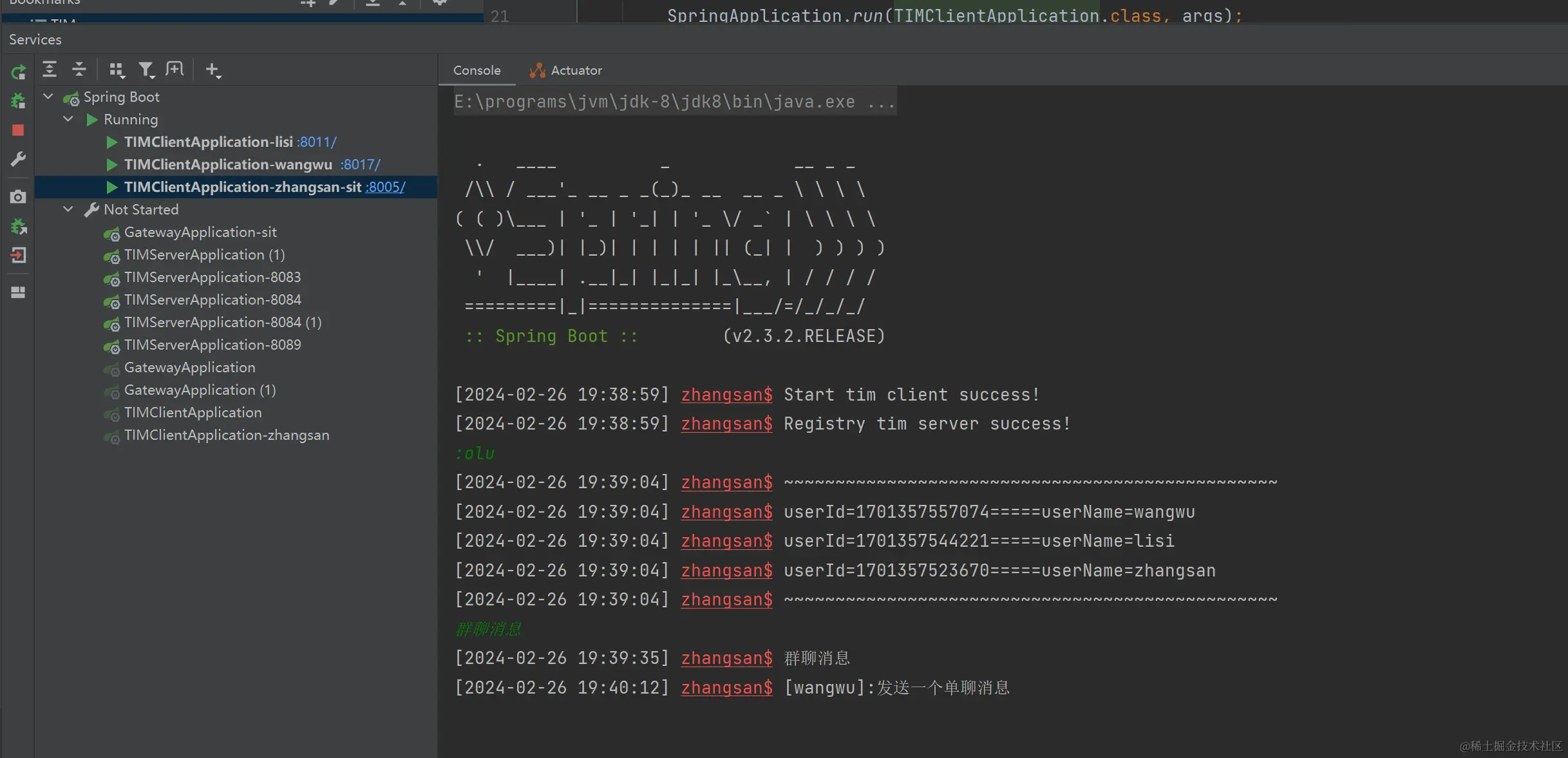
Task: Click the Expand All toolbar icon
Action: [x=50, y=69]
